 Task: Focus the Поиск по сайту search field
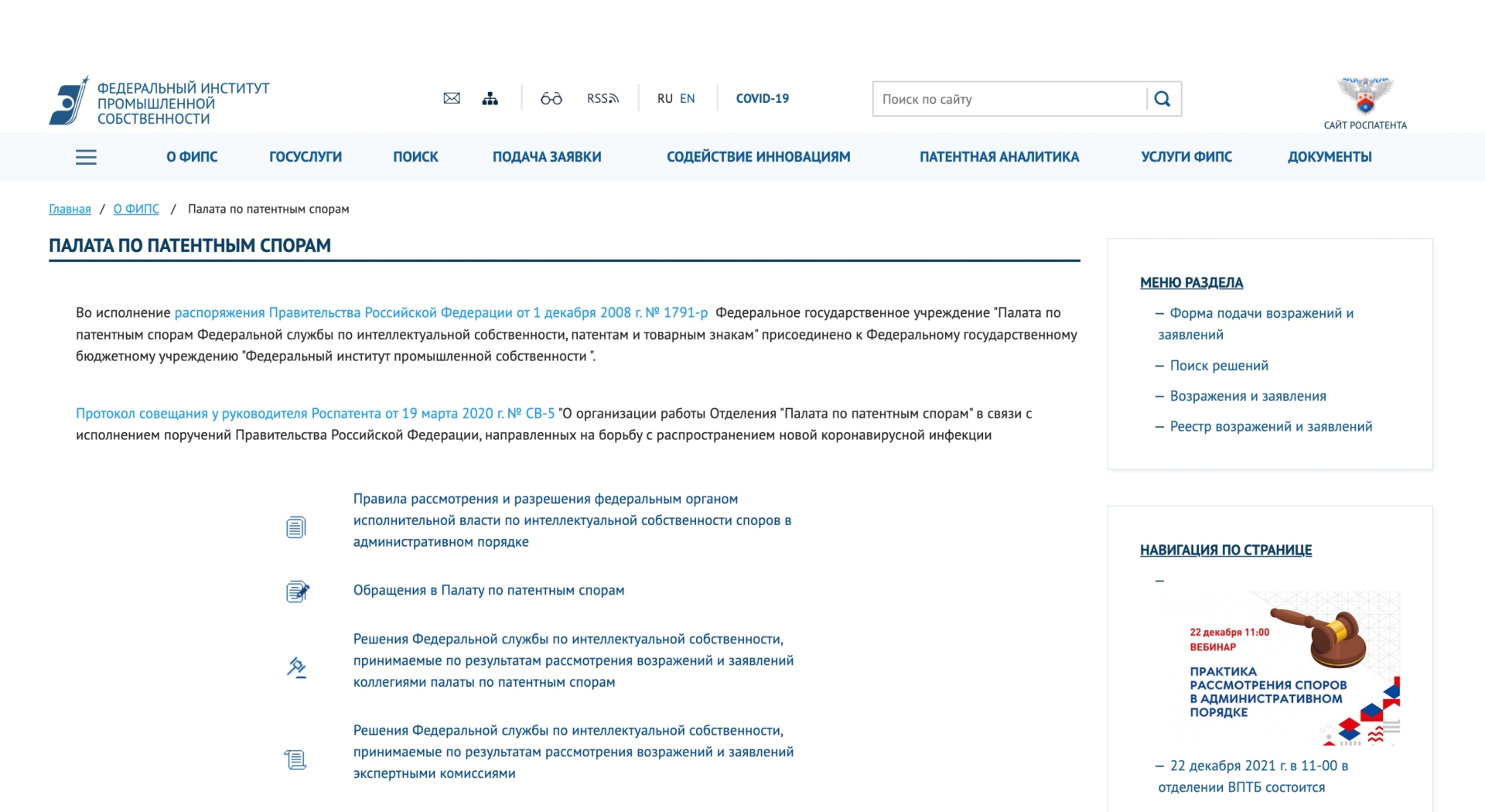1010,99
